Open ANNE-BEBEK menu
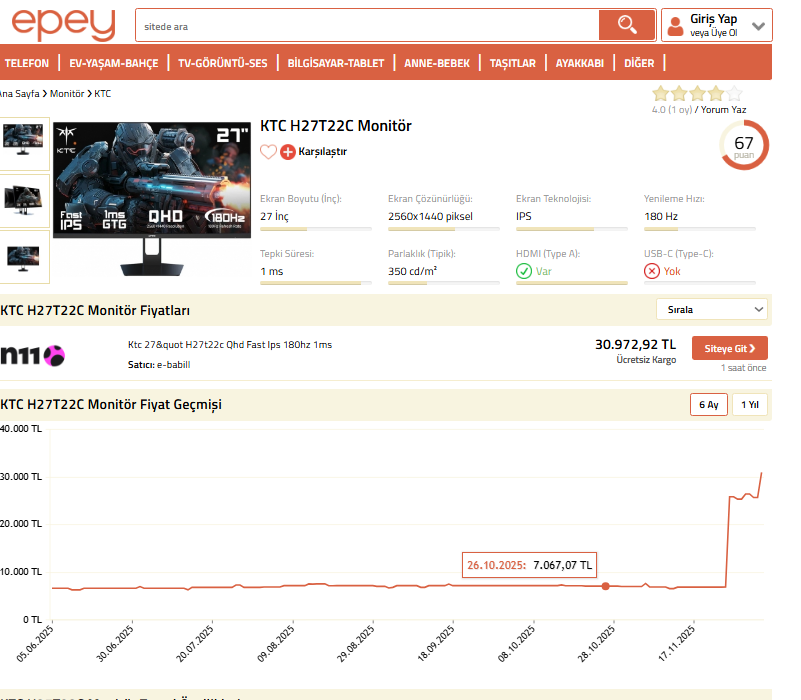This screenshot has width=801, height=700. click(437, 63)
